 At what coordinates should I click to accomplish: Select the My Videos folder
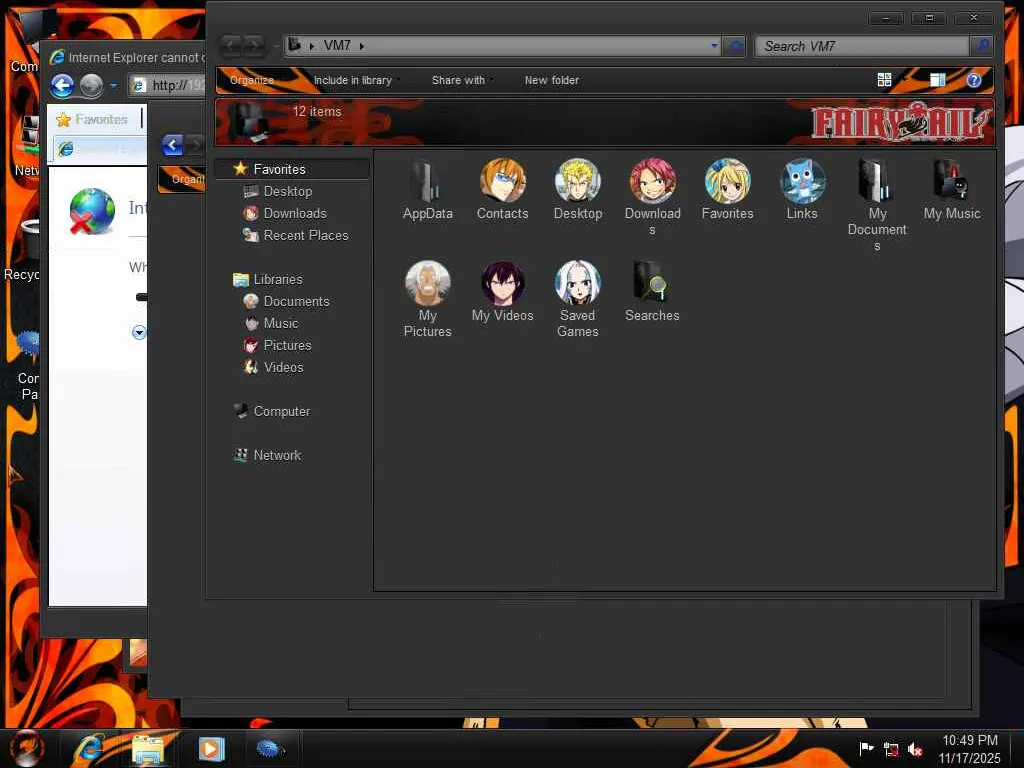[x=502, y=291]
